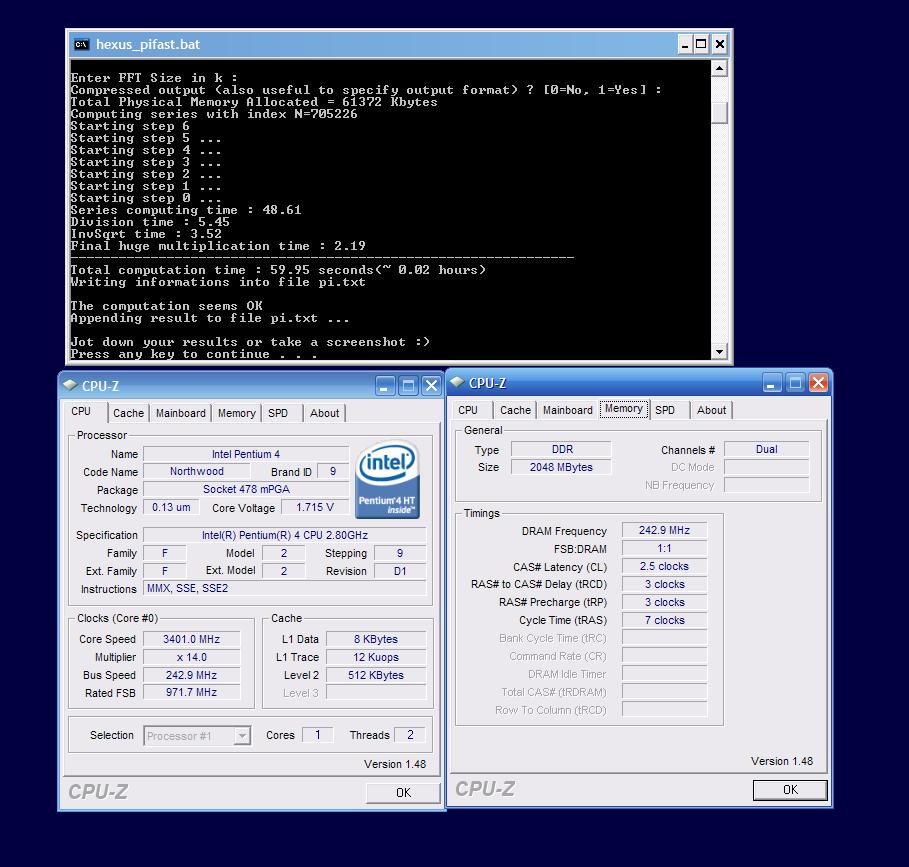Image resolution: width=909 pixels, height=867 pixels.
Task: Open Mainboard tab in right CPU-Z window
Action: click(568, 410)
